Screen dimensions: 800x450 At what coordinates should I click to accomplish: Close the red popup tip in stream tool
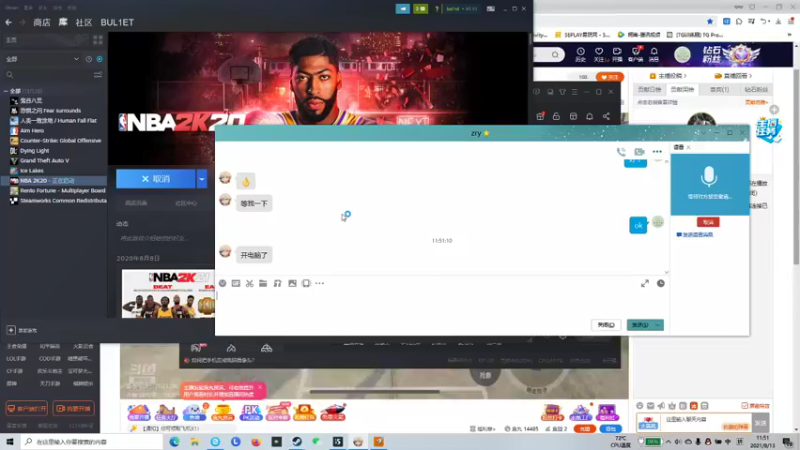(260, 388)
